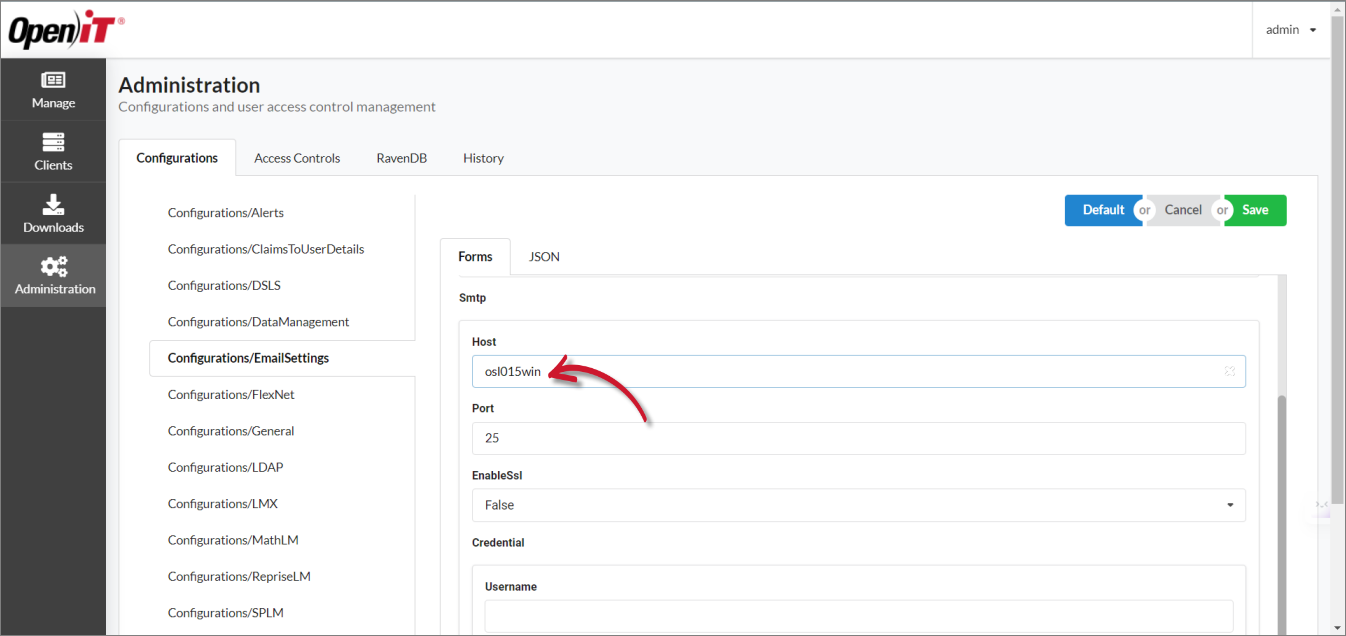Open the RavenDB tab
This screenshot has height=636, width=1346.
(x=401, y=158)
